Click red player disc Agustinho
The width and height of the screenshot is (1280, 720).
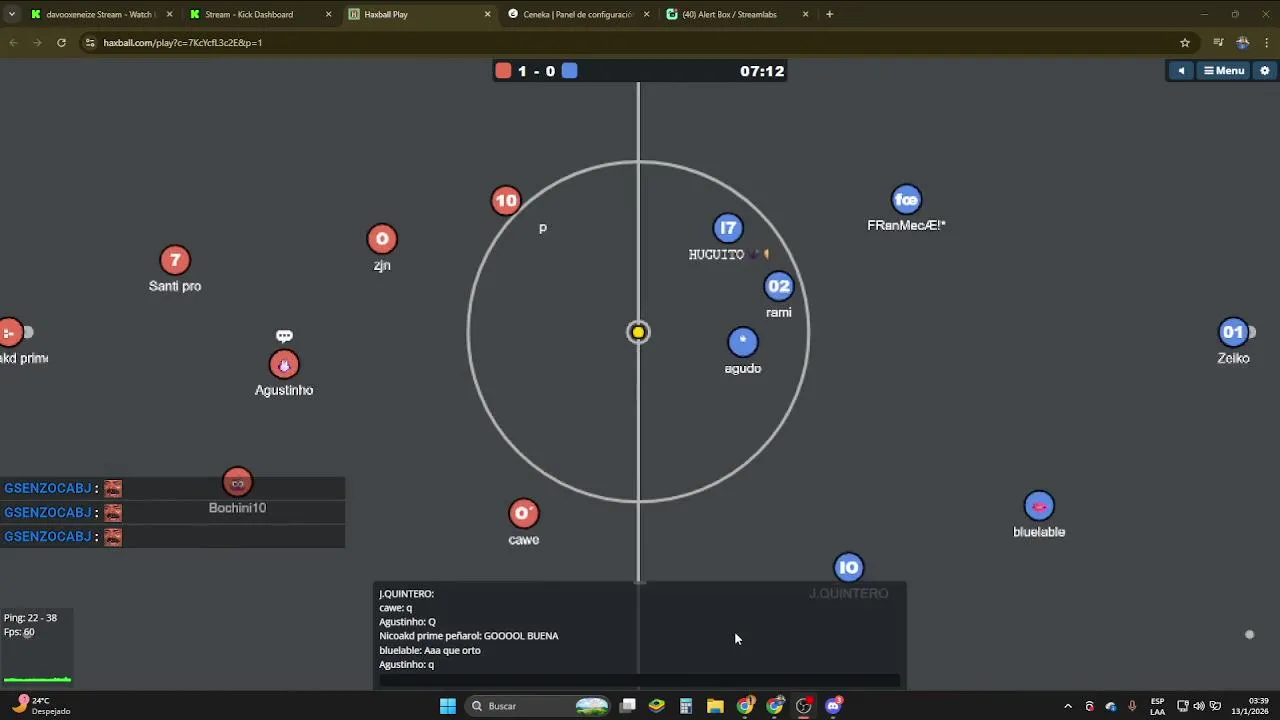coord(284,365)
